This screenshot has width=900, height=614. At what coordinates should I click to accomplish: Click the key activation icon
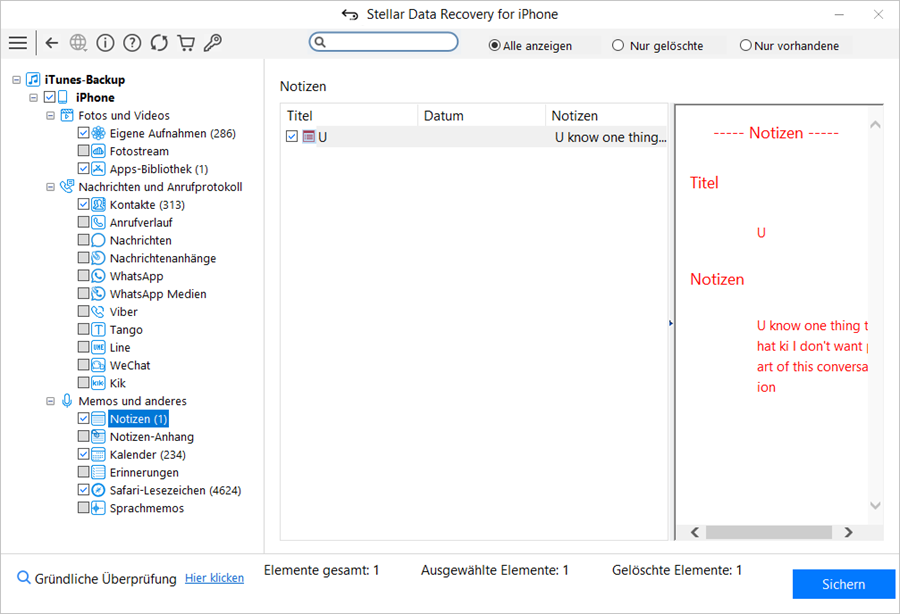212,42
